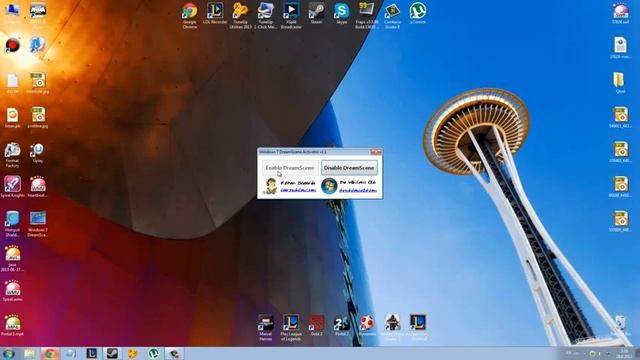Select the Uplay desktop shortcut
640x360 pixels.
(37, 153)
